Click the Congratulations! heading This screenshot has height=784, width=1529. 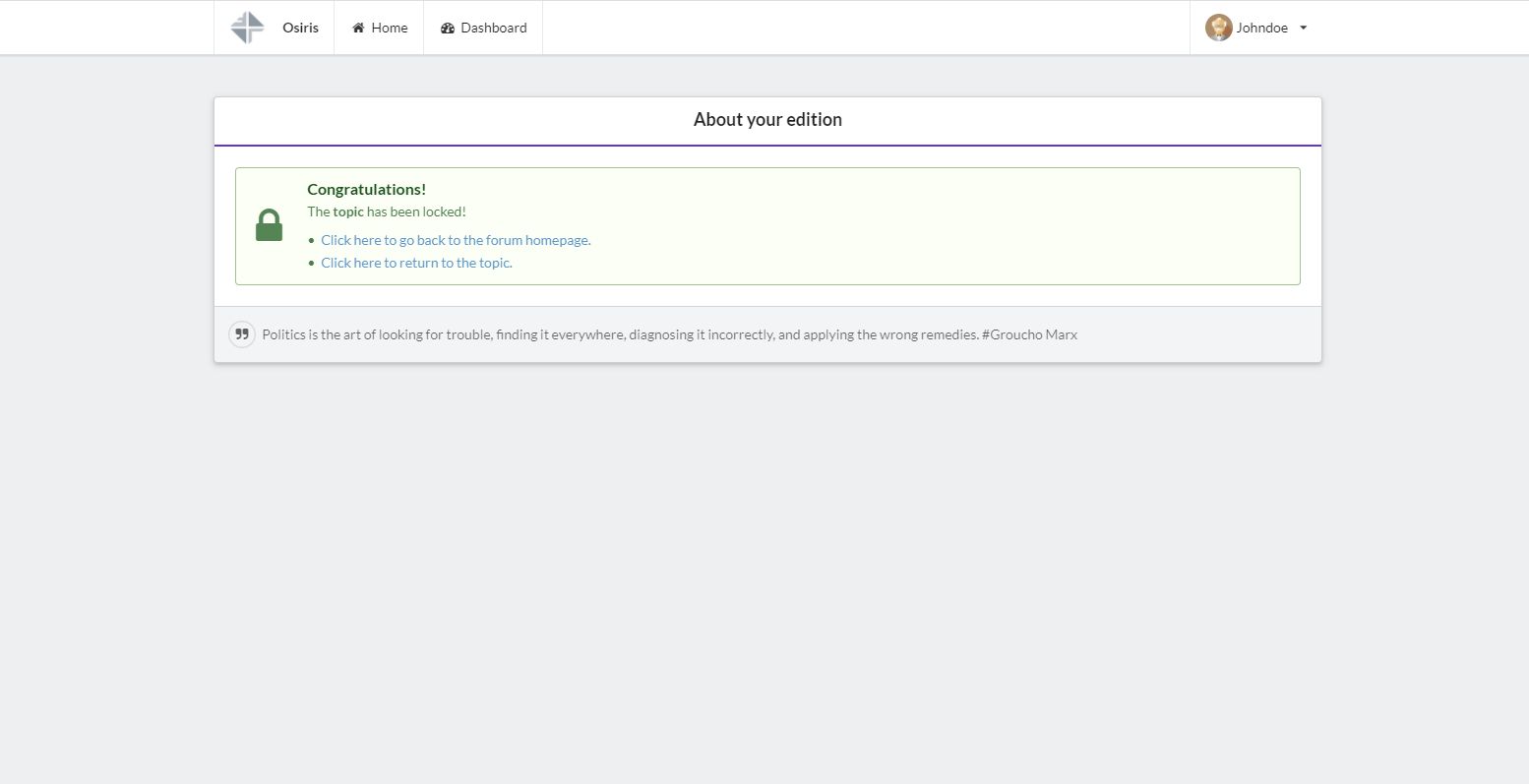pyautogui.click(x=366, y=189)
